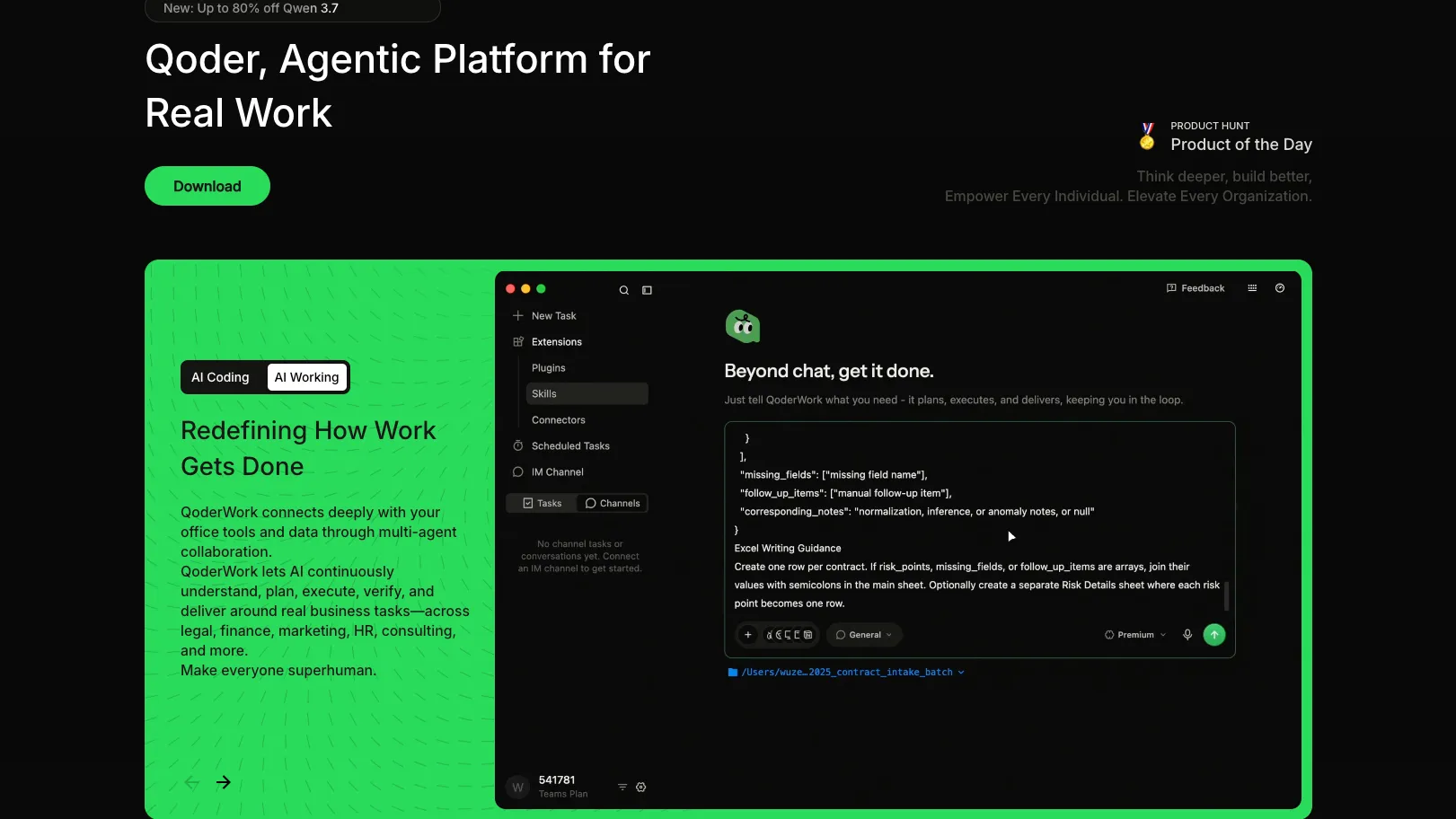Click the clock history icon at top right

pyautogui.click(x=1280, y=288)
